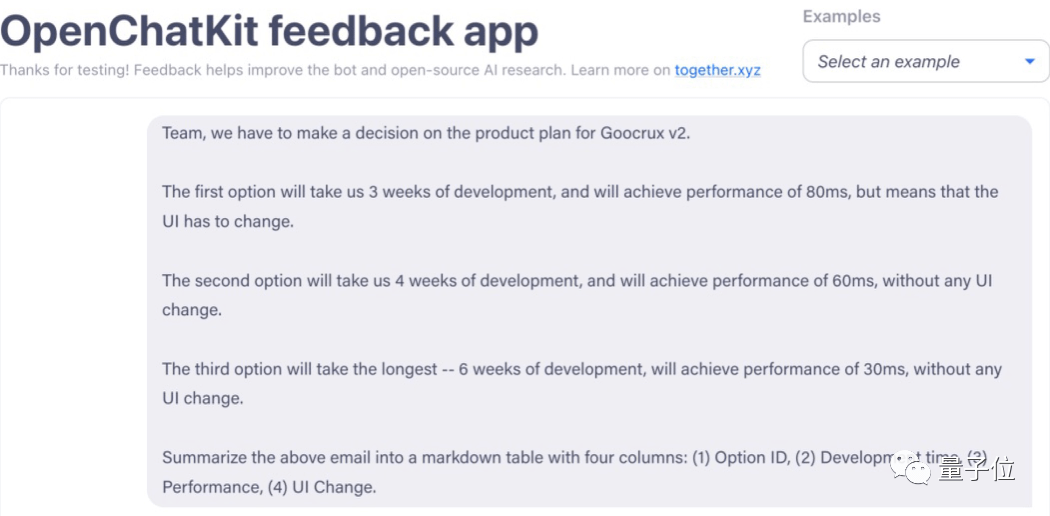Screen dimensions: 1050x516
Task: Click the 'UI has to change.' line
Action: (x=228, y=221)
